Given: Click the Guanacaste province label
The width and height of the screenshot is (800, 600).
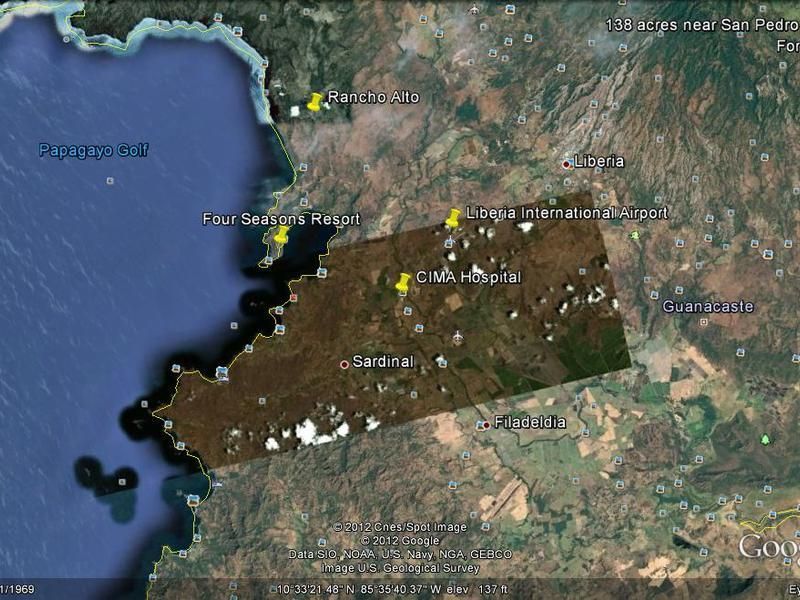Looking at the screenshot, I should coord(707,307).
